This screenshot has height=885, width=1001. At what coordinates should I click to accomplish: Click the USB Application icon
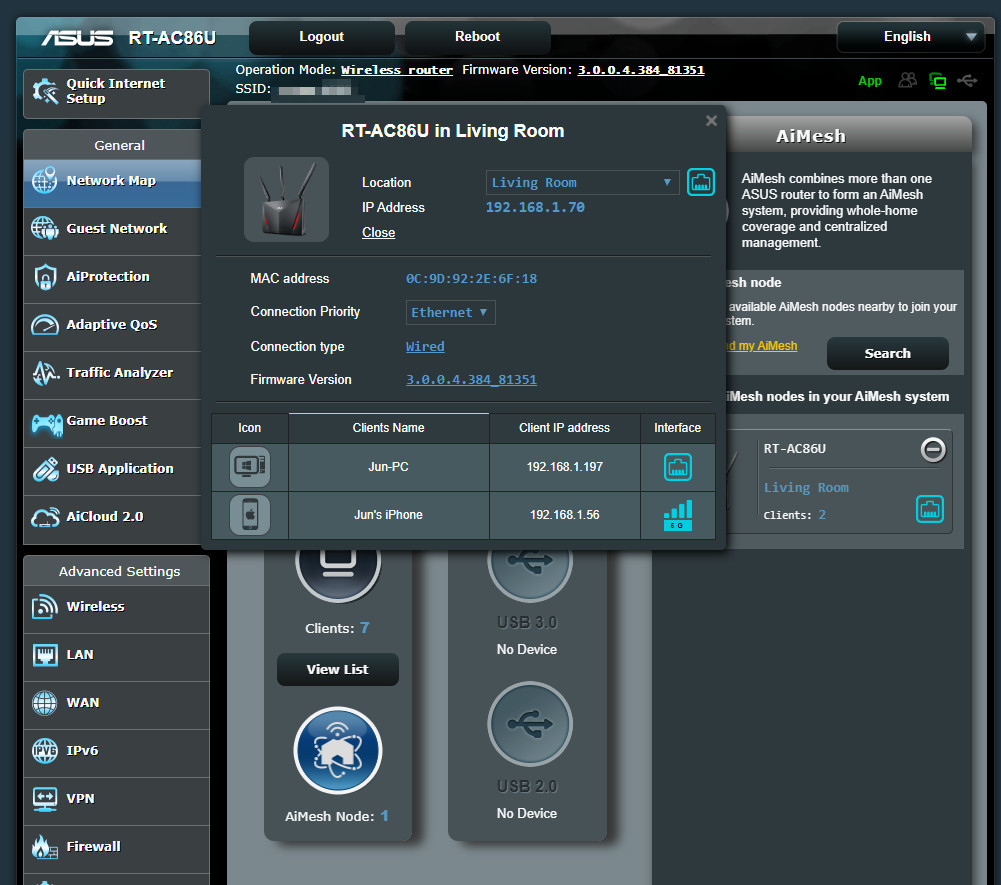[x=45, y=469]
